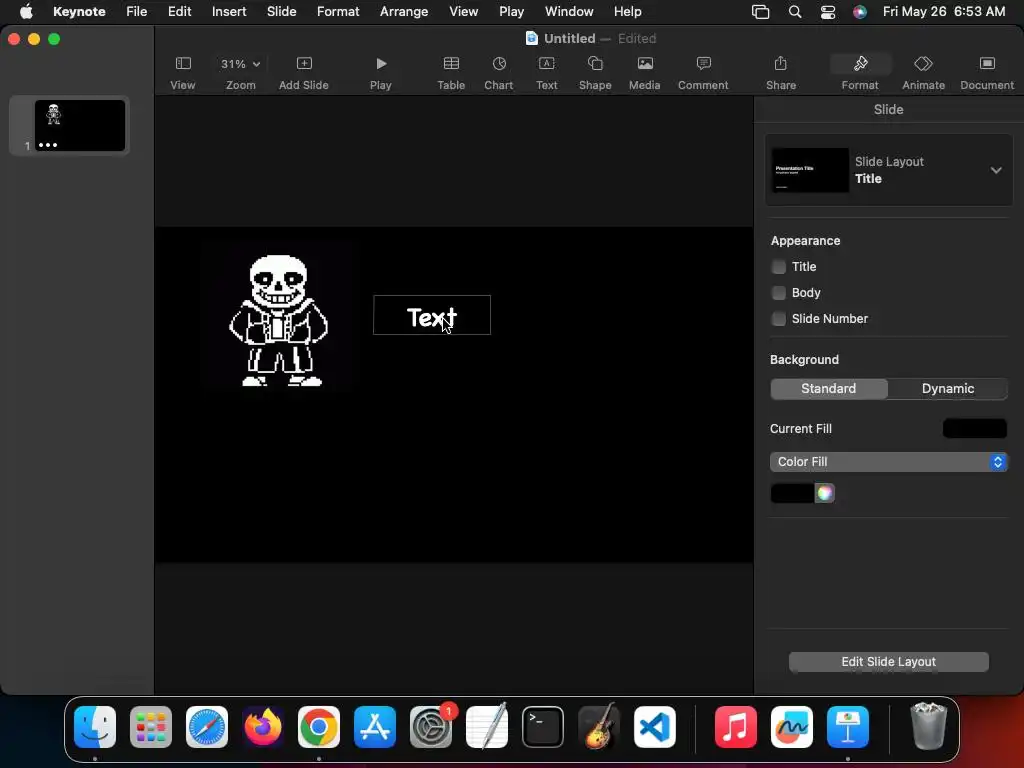Viewport: 1024px width, 768px height.
Task: Open Keynote icon in the Dock
Action: tap(848, 727)
